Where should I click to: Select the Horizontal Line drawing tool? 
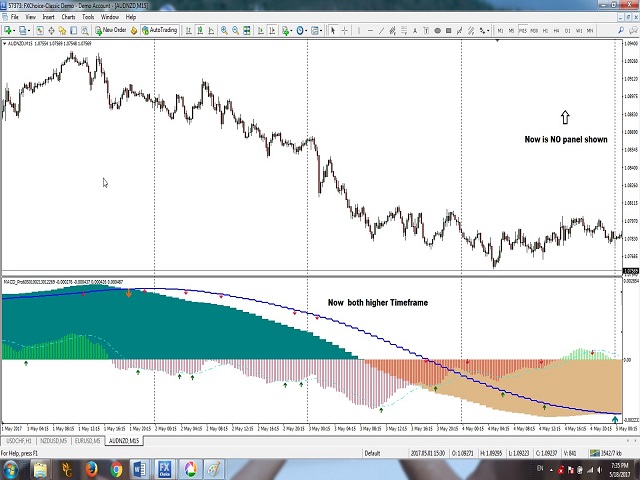370,31
